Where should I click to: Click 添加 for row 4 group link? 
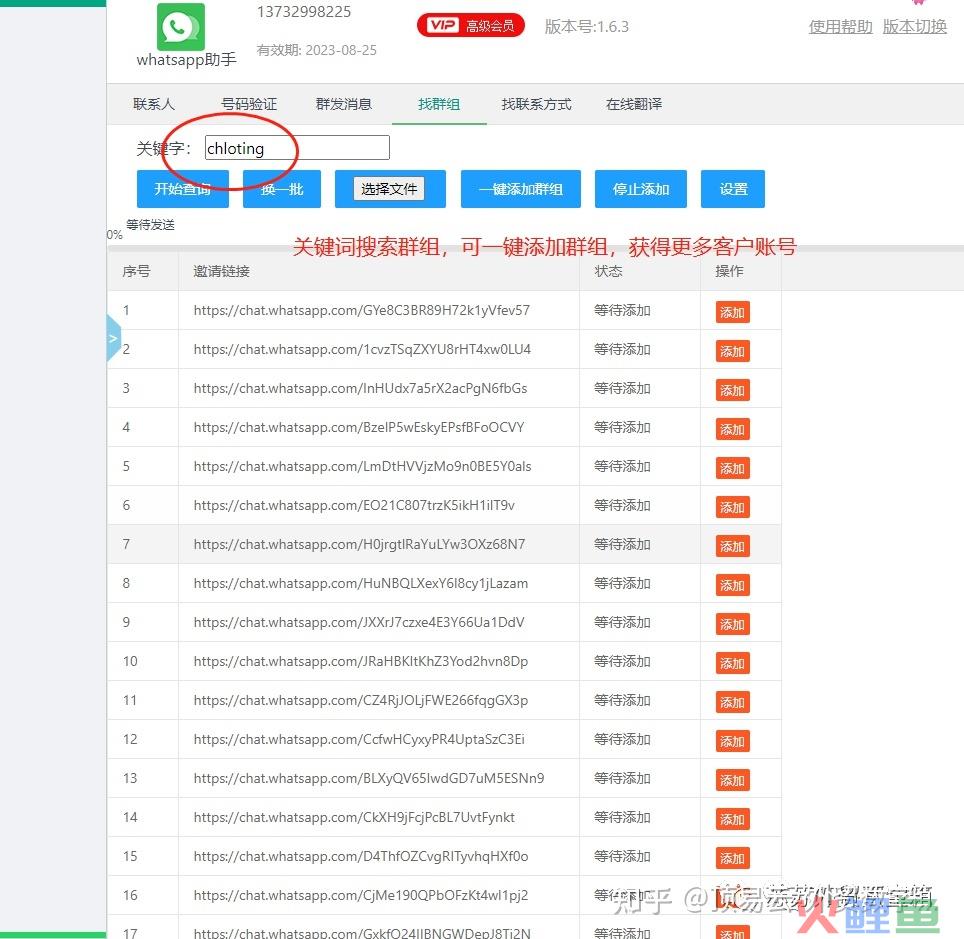(x=732, y=429)
